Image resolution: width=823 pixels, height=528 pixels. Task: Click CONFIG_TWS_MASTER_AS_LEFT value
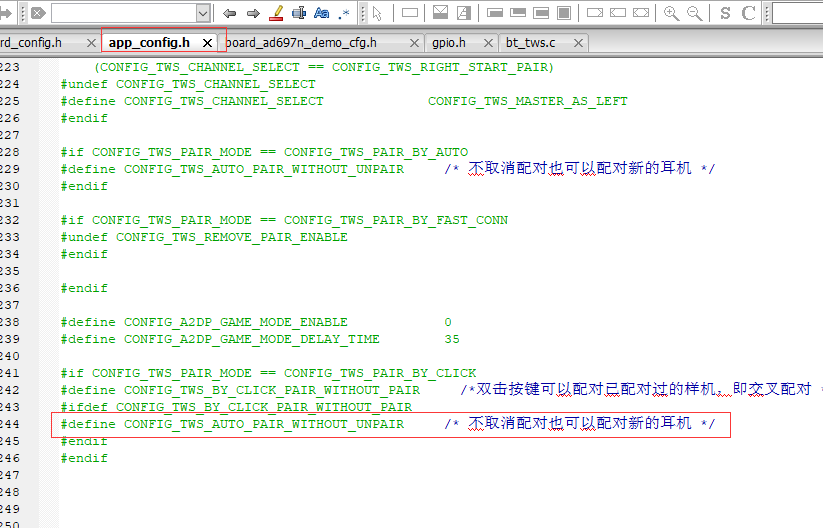tap(527, 101)
